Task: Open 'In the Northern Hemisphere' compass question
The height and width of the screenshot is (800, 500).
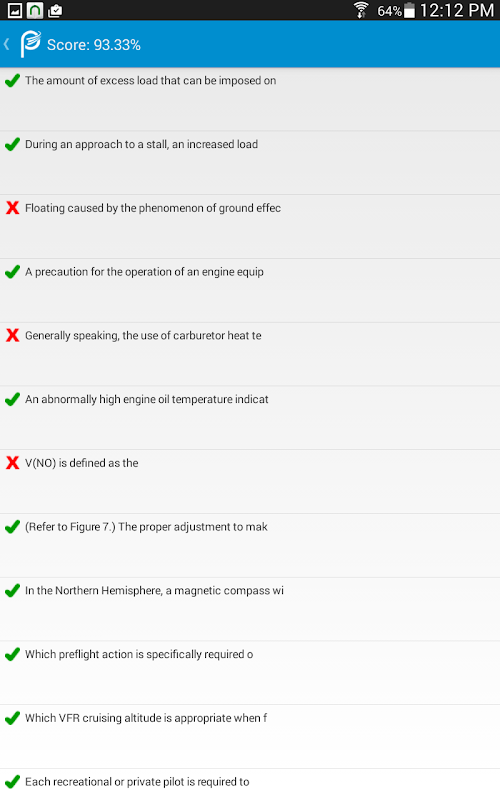Action: coord(250,609)
